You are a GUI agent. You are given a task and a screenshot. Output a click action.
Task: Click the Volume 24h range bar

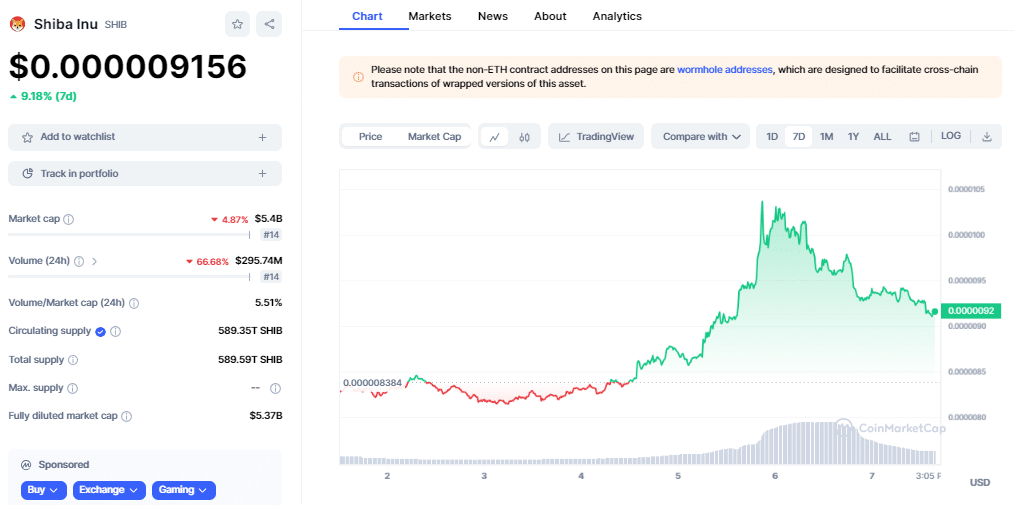coord(130,277)
